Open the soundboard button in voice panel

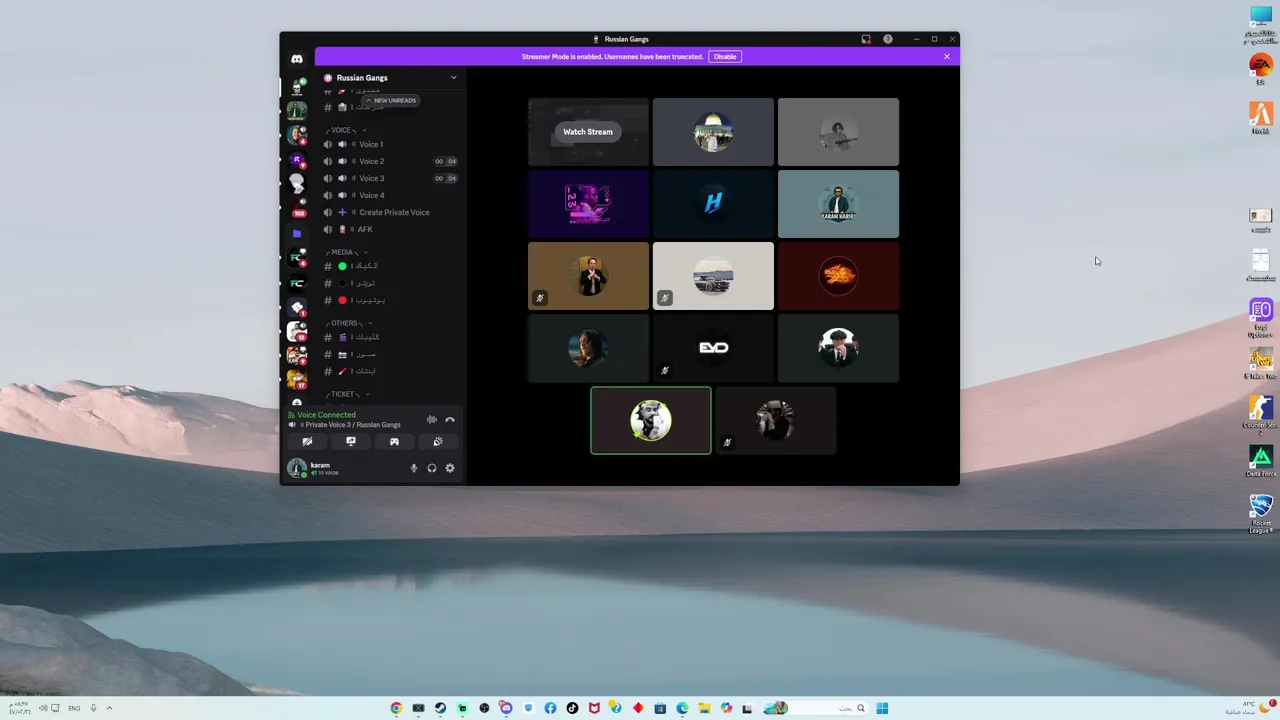[x=438, y=441]
